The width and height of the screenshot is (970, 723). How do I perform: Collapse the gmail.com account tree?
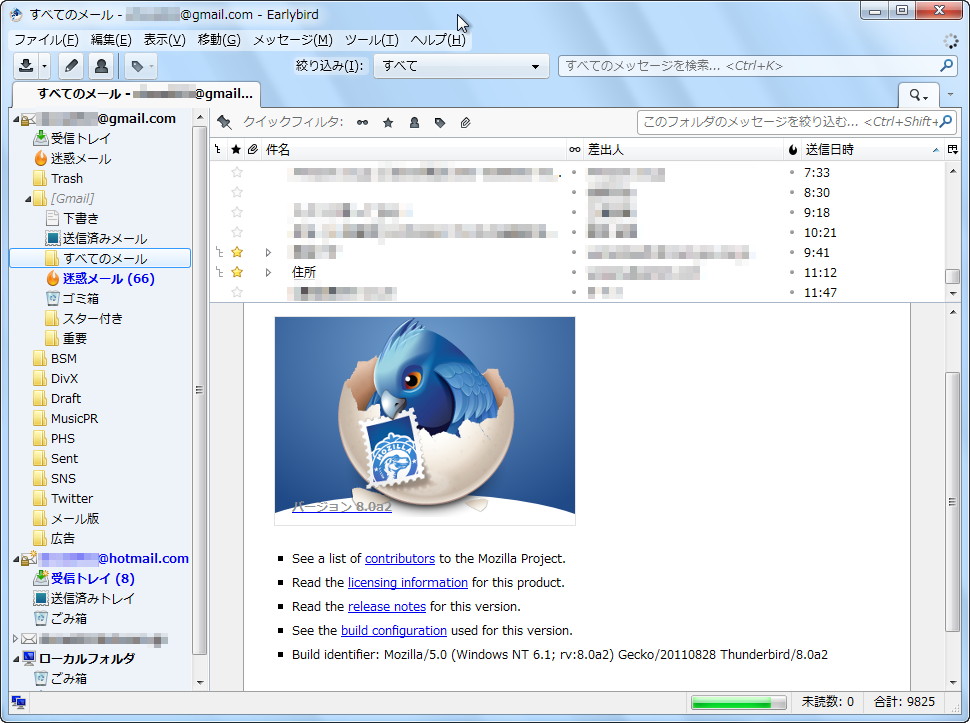pos(15,119)
